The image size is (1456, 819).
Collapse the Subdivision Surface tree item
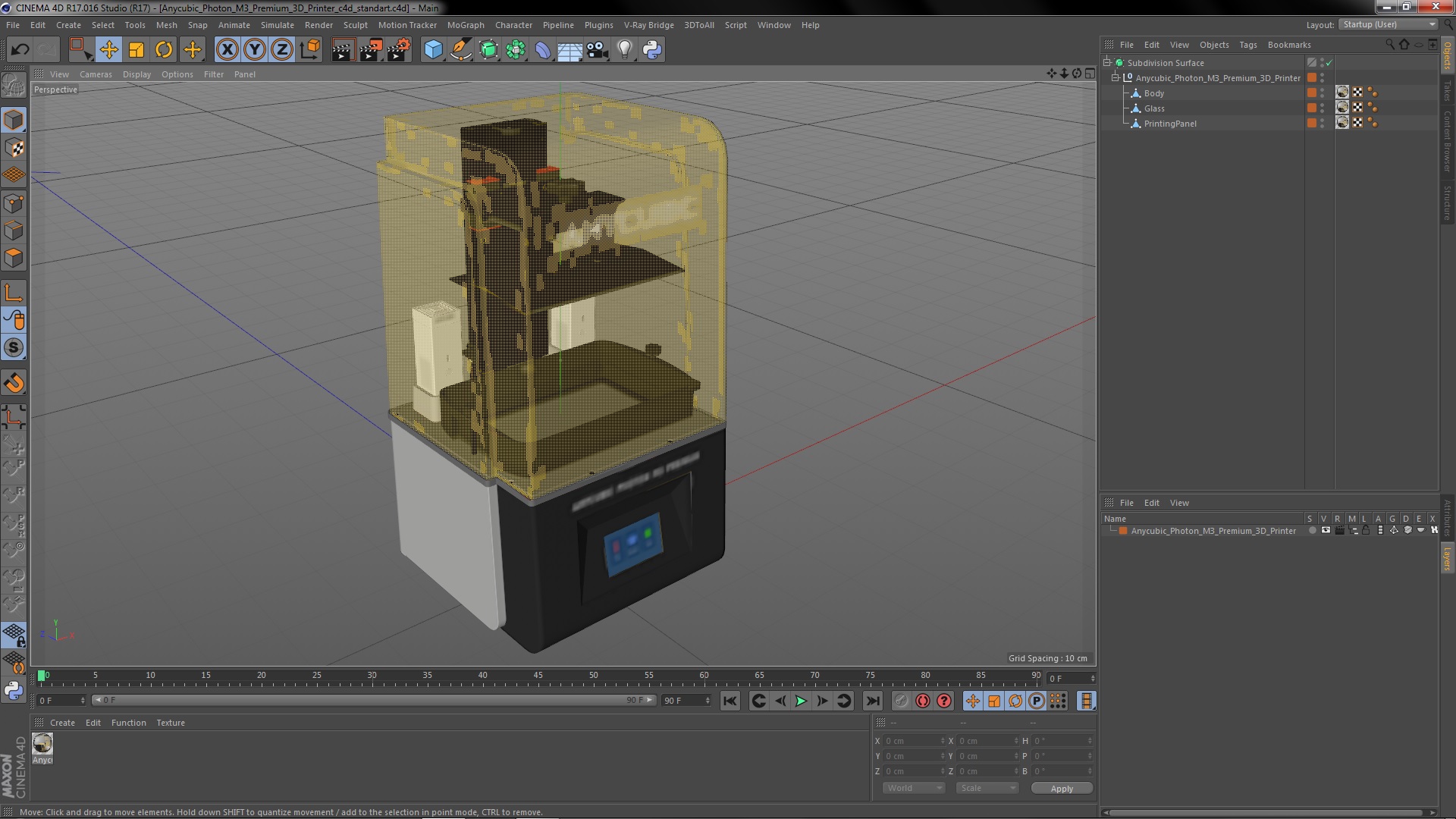click(1107, 63)
